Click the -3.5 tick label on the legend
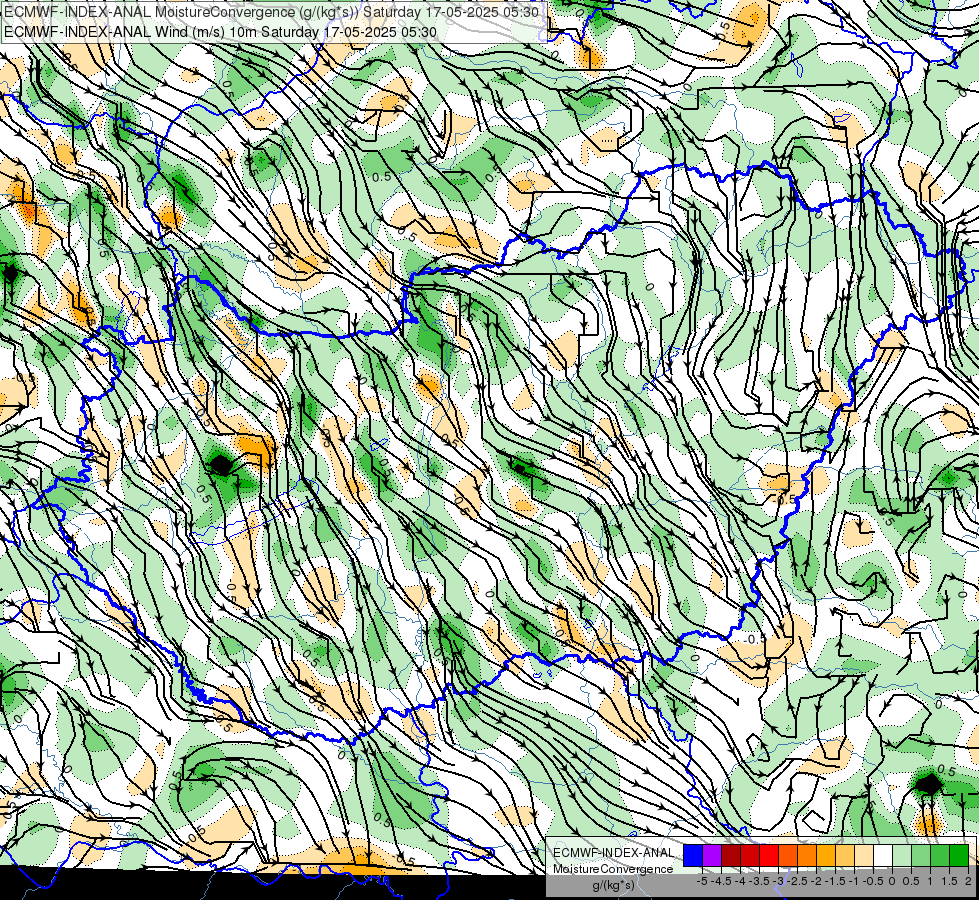 tap(759, 881)
